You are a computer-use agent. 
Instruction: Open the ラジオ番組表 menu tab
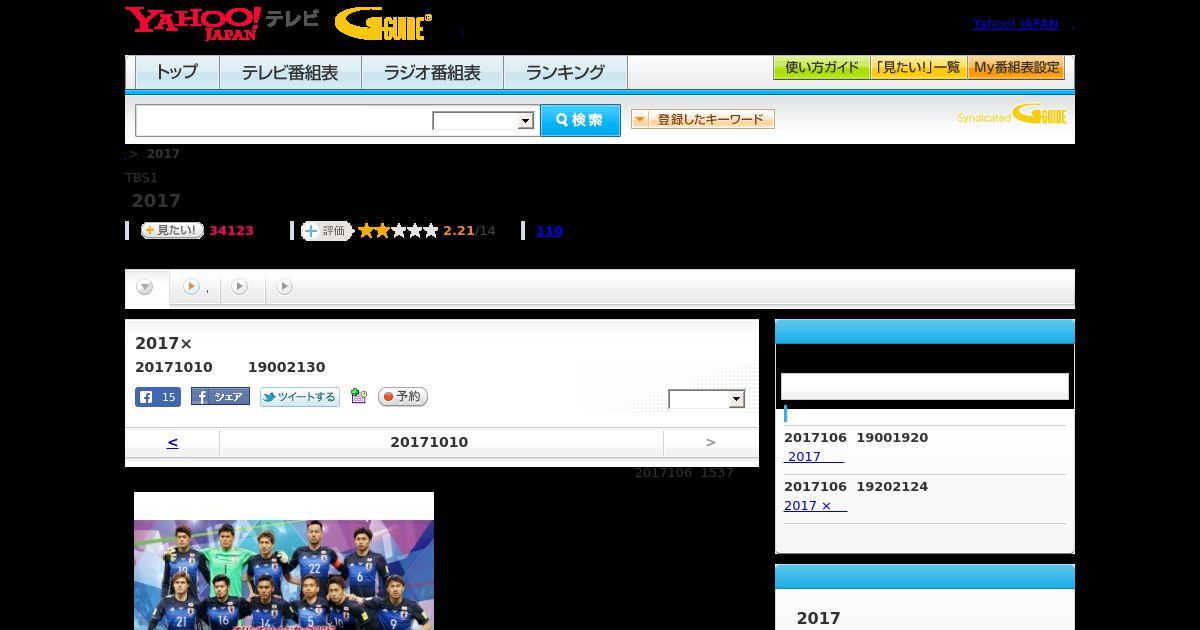pyautogui.click(x=432, y=72)
